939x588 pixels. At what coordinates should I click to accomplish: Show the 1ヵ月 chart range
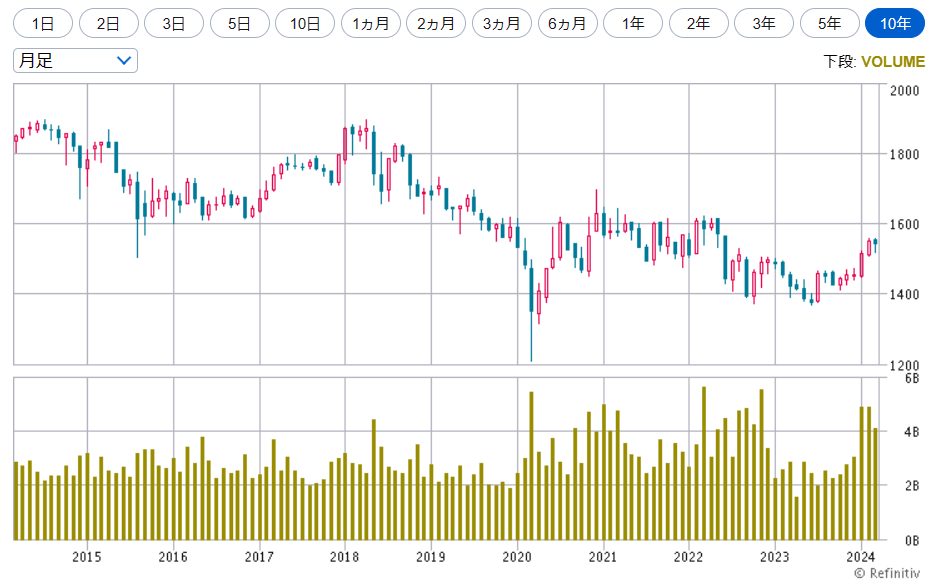click(371, 23)
